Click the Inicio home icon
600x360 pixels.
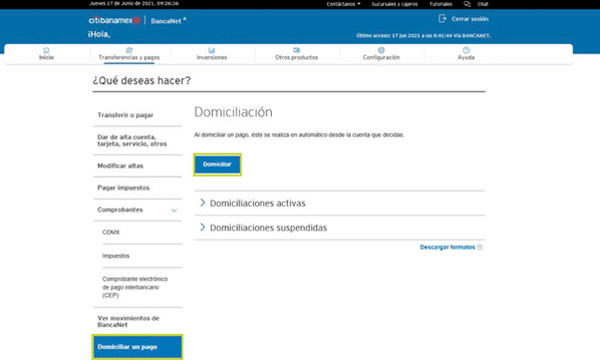pyautogui.click(x=46, y=50)
